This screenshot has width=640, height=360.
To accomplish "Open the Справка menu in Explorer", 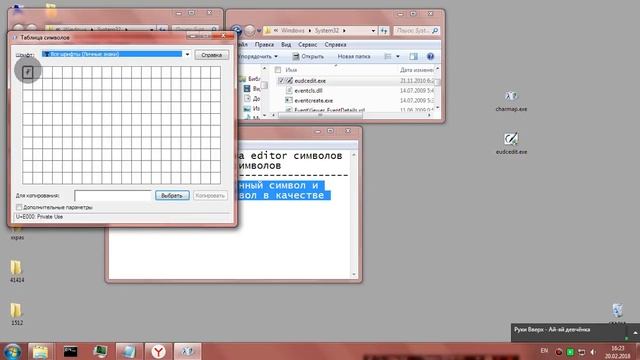I will click(x=335, y=44).
